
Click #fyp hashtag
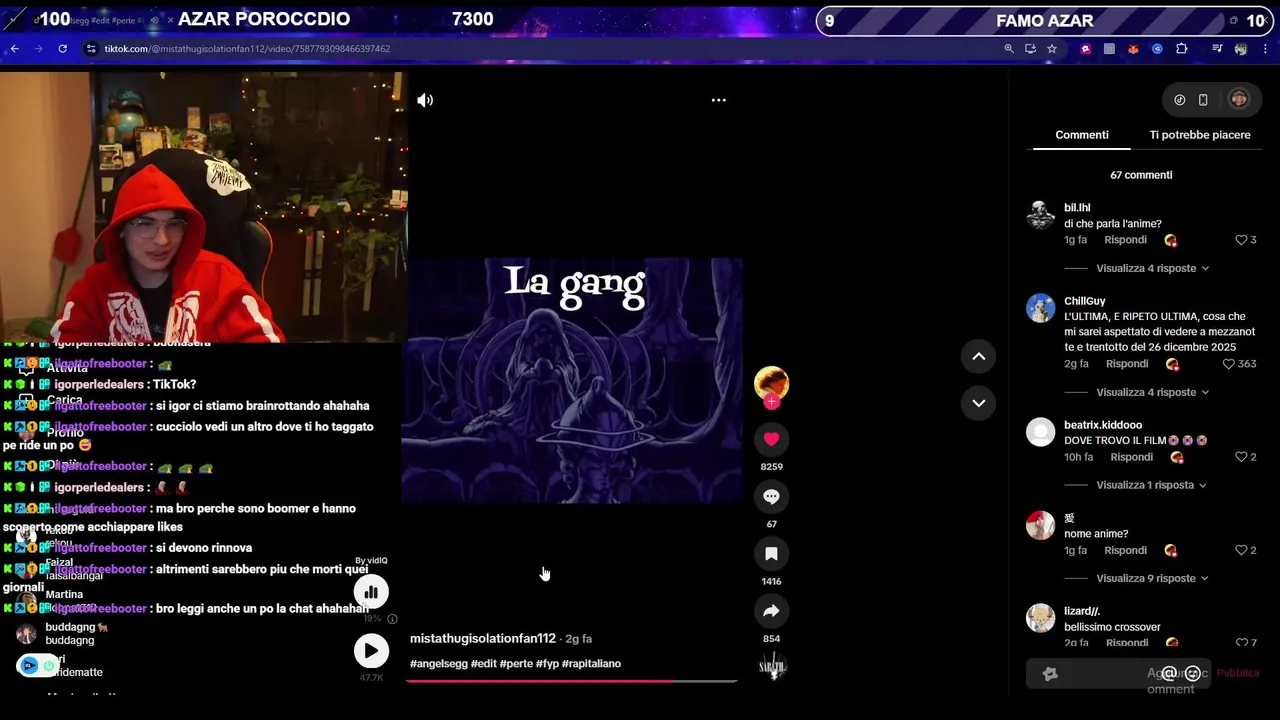click(547, 664)
